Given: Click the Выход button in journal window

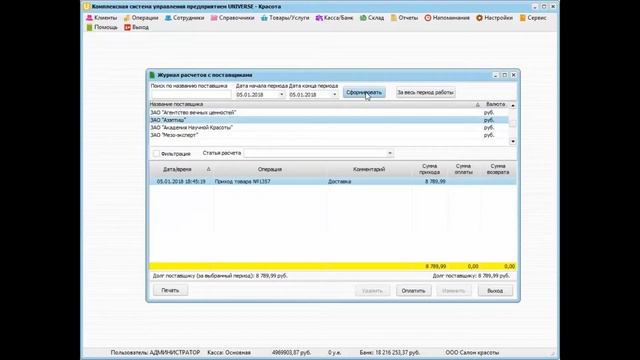Looking at the screenshot, I should pyautogui.click(x=495, y=291).
